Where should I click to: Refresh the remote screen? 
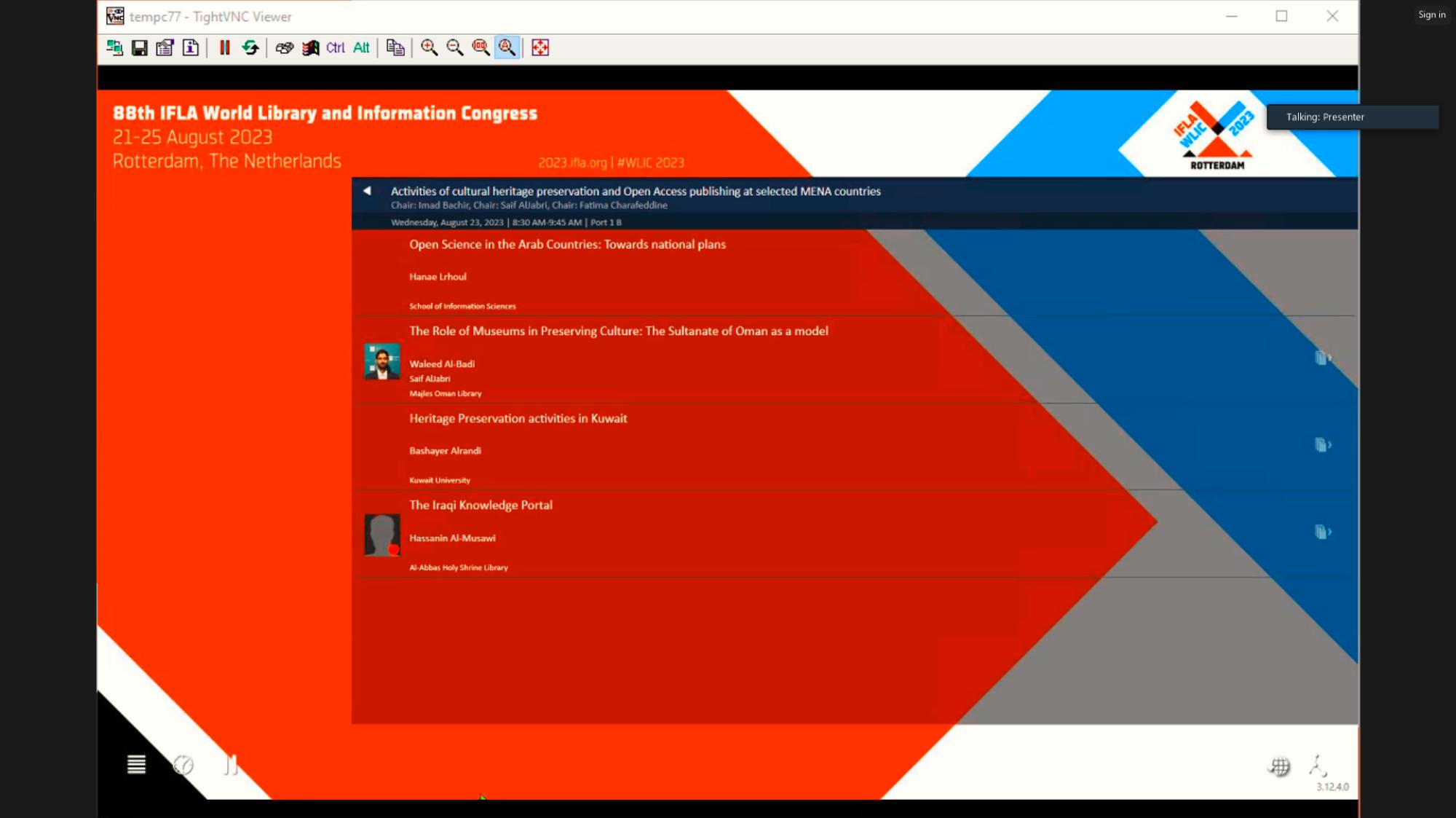click(250, 48)
